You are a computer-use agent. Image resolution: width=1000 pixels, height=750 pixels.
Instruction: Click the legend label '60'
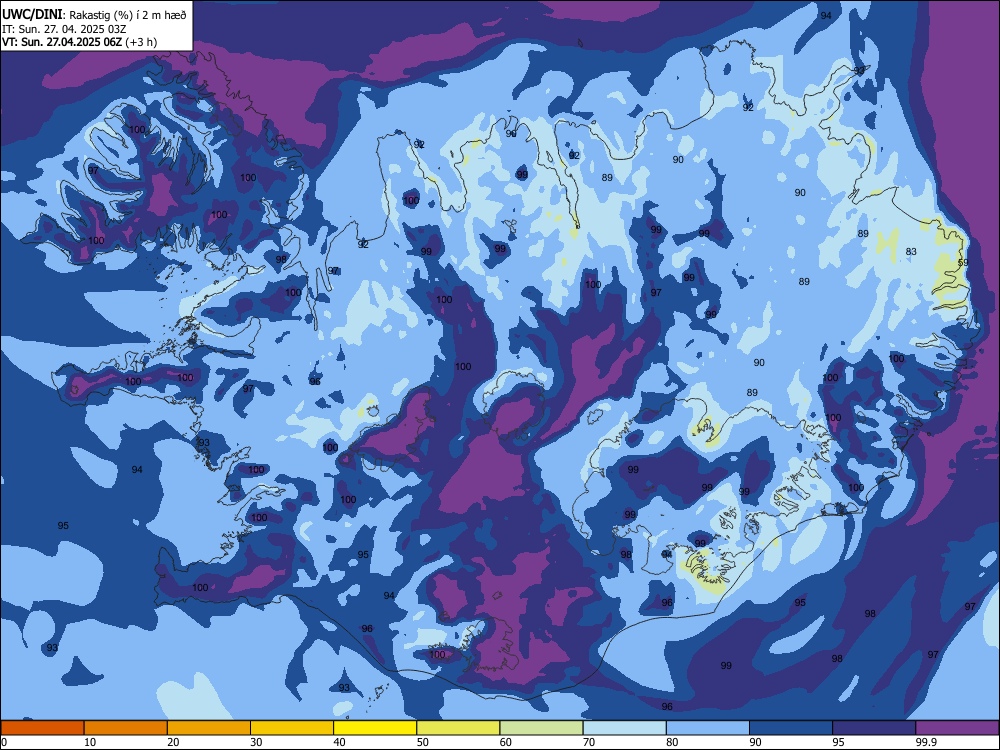pyautogui.click(x=506, y=742)
